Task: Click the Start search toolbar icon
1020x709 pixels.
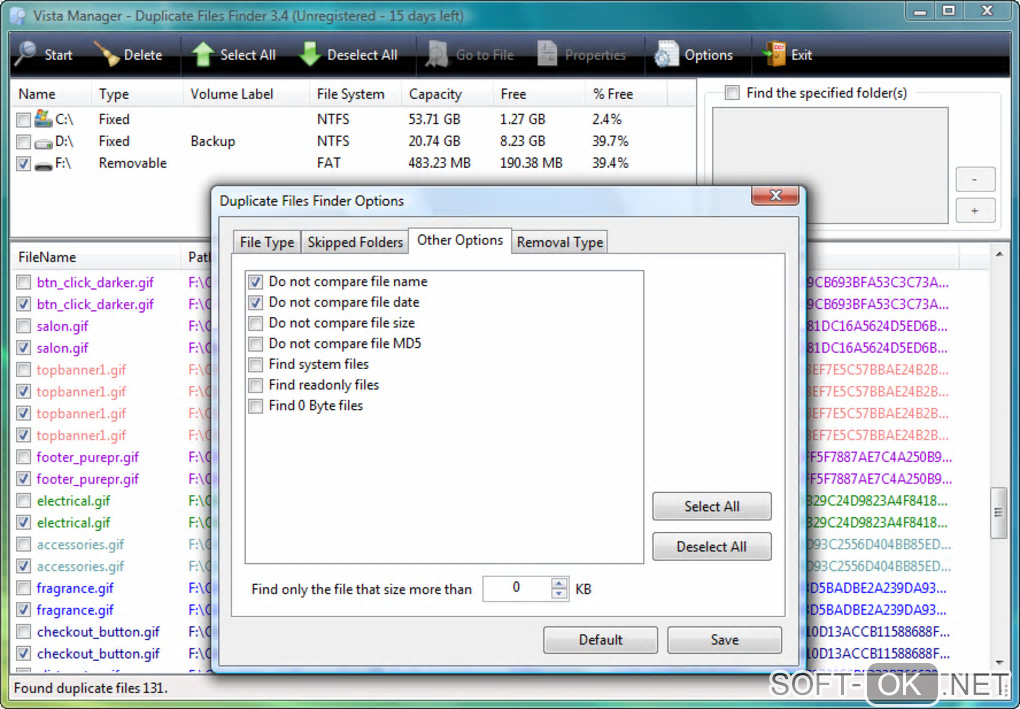Action: pyautogui.click(x=26, y=54)
